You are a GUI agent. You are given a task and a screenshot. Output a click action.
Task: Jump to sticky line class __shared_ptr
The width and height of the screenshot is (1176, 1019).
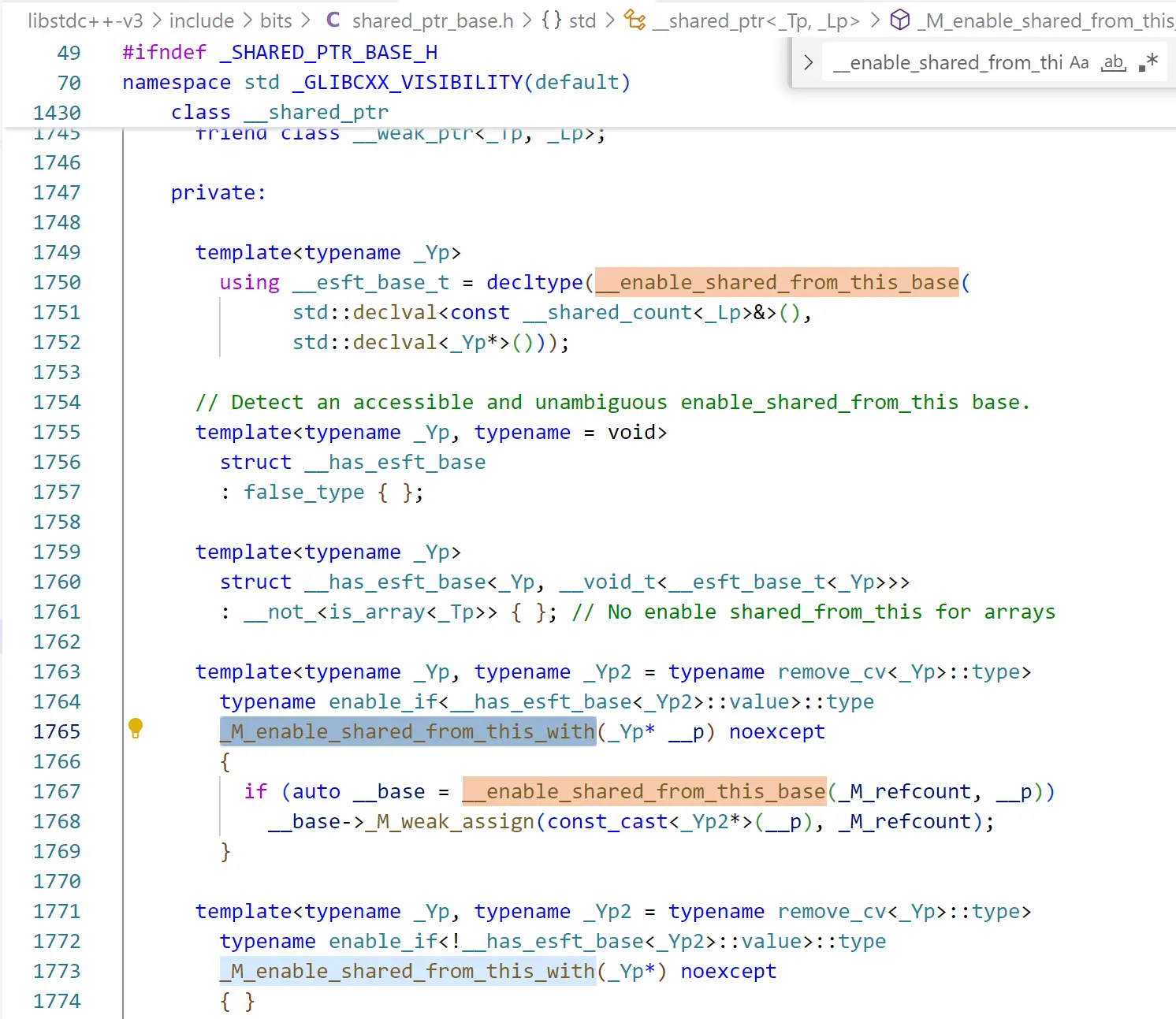(279, 113)
